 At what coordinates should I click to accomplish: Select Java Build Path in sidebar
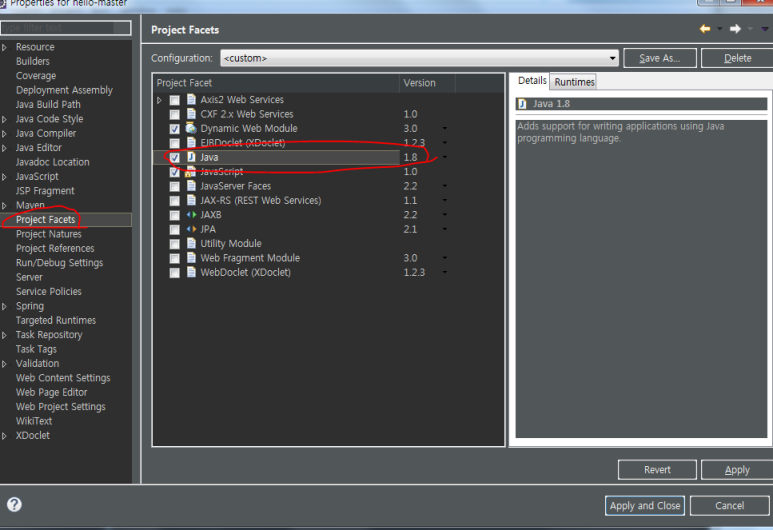tap(48, 105)
